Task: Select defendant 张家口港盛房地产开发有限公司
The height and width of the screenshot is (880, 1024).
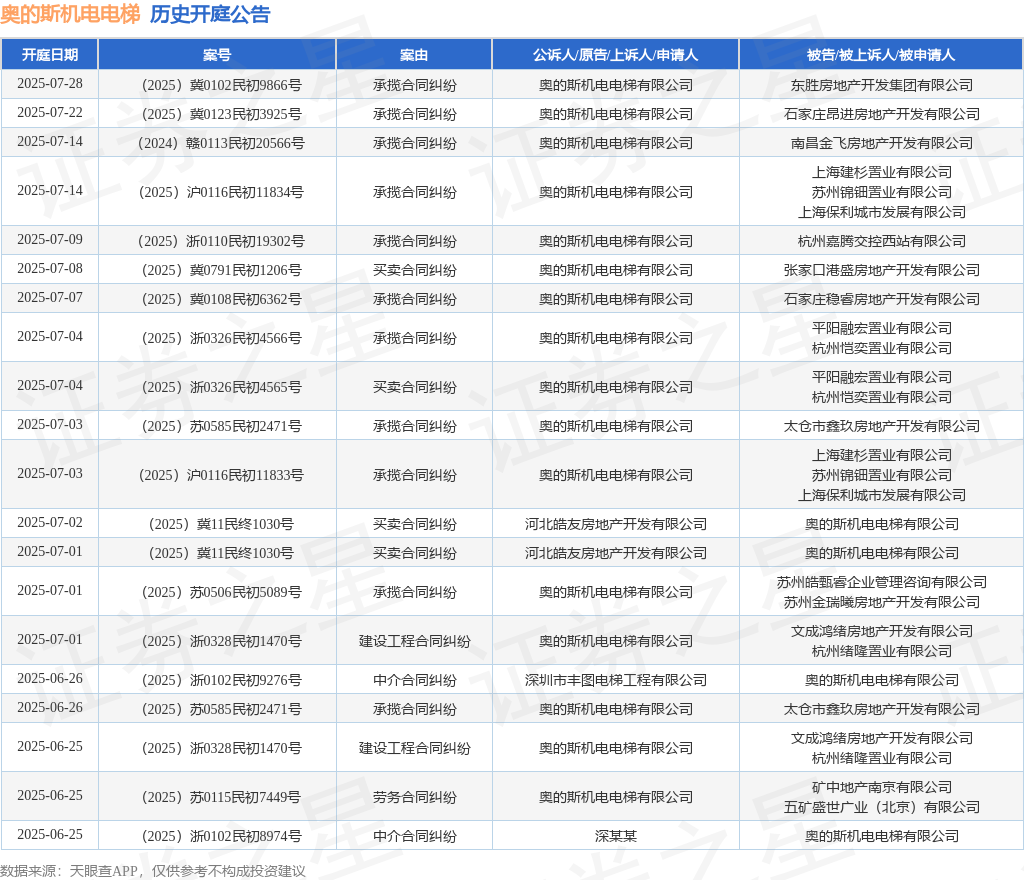Action: coord(882,270)
